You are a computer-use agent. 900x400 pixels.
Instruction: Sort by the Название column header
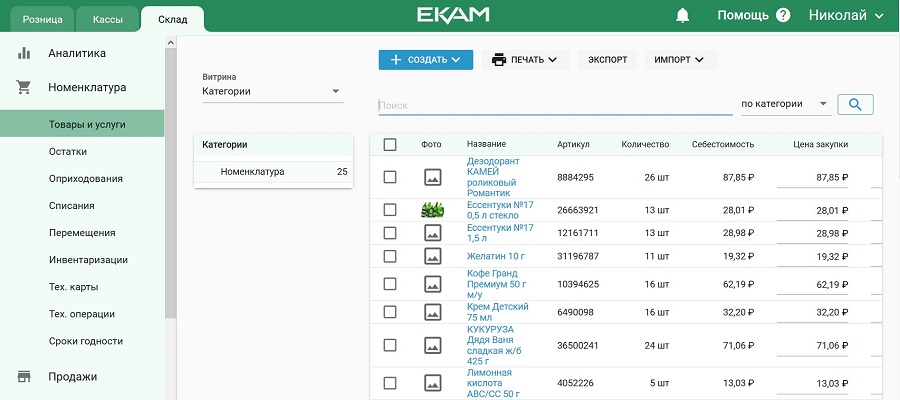pos(486,144)
